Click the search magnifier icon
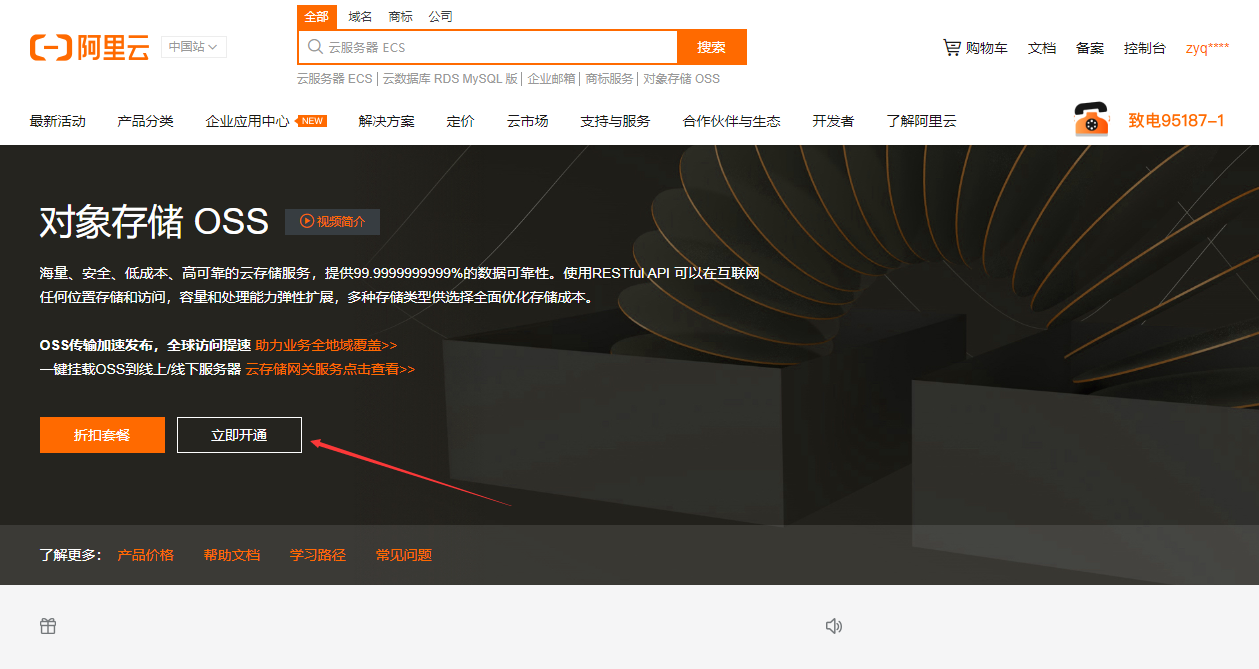This screenshot has width=1259, height=669. tap(315, 47)
